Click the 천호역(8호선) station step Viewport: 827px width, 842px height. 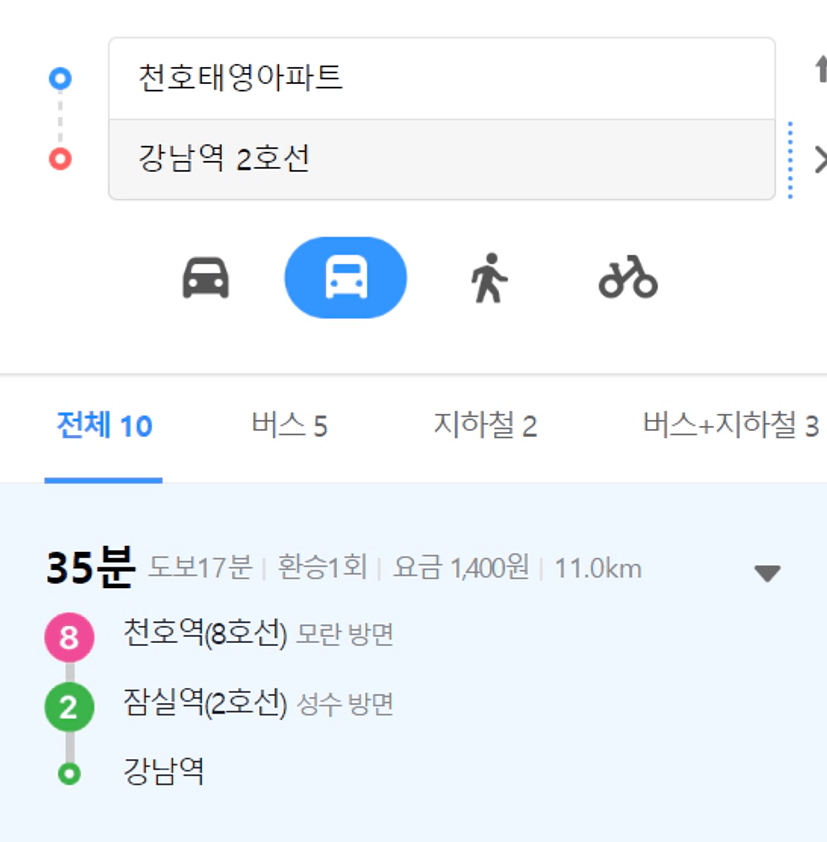(205, 634)
